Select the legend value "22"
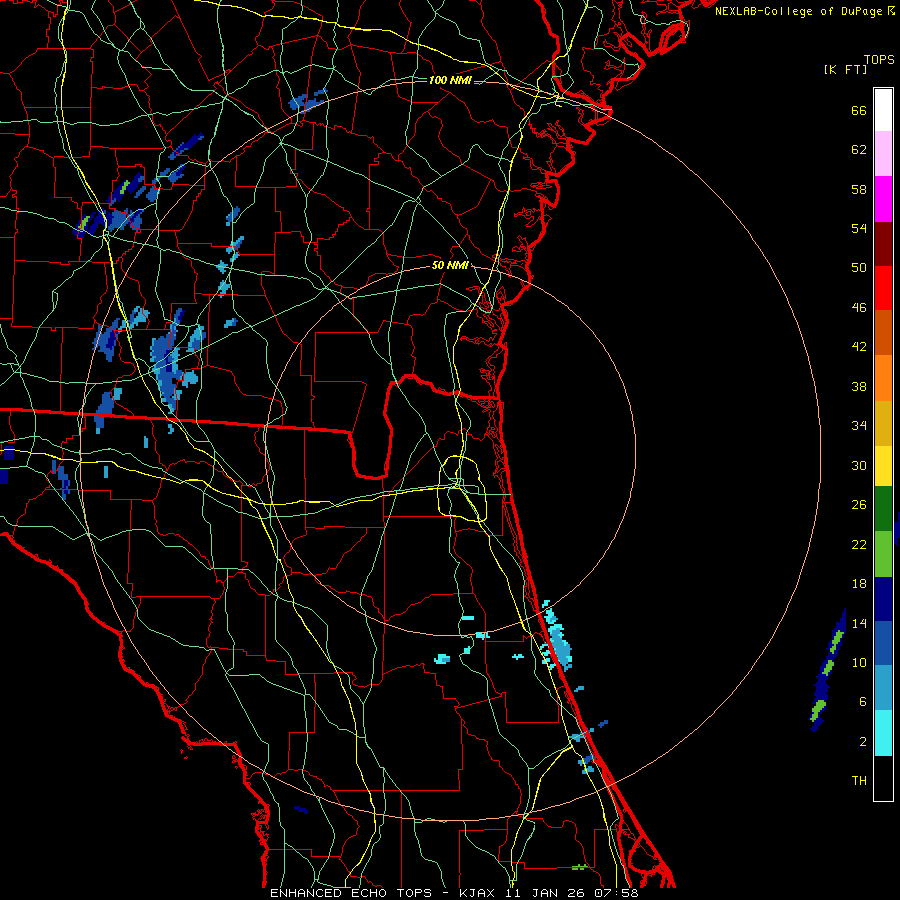The image size is (900, 900). 859,544
